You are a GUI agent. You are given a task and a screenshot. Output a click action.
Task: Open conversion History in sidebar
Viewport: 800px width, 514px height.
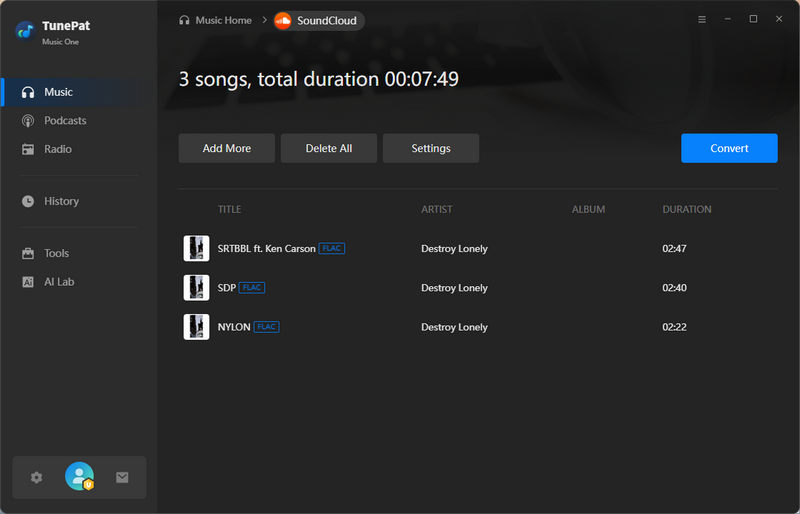pyautogui.click(x=61, y=201)
